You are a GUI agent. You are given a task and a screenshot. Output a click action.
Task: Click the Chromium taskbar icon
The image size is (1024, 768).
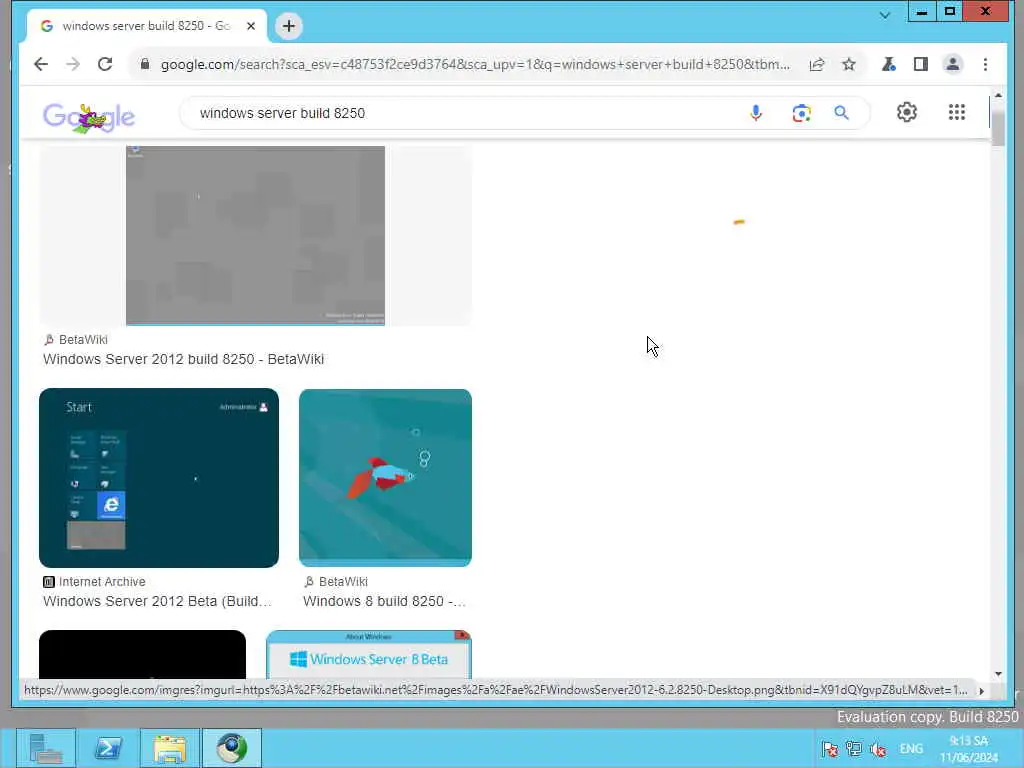tap(231, 748)
